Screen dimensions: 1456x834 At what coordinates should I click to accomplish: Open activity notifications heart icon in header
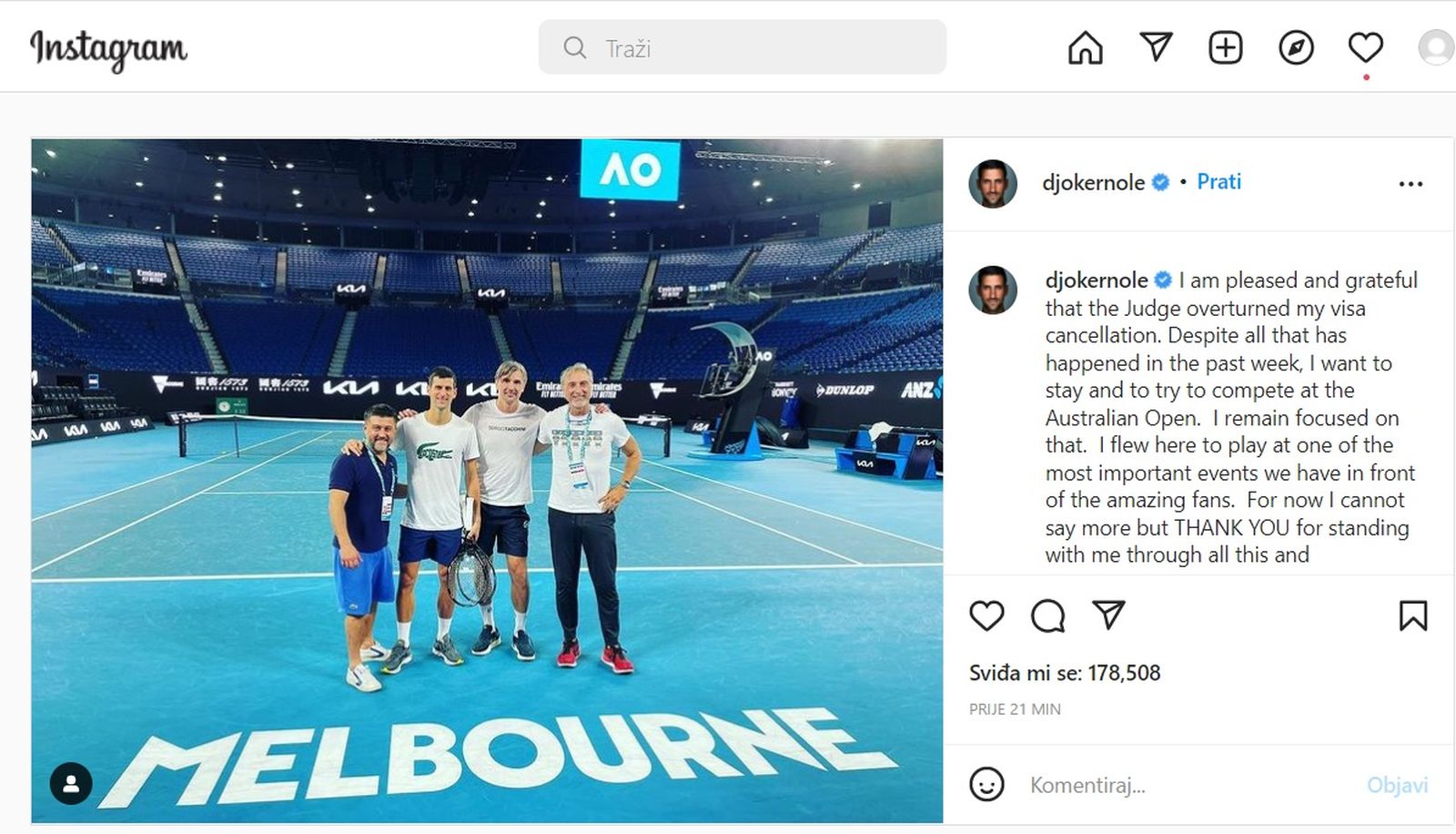1366,47
